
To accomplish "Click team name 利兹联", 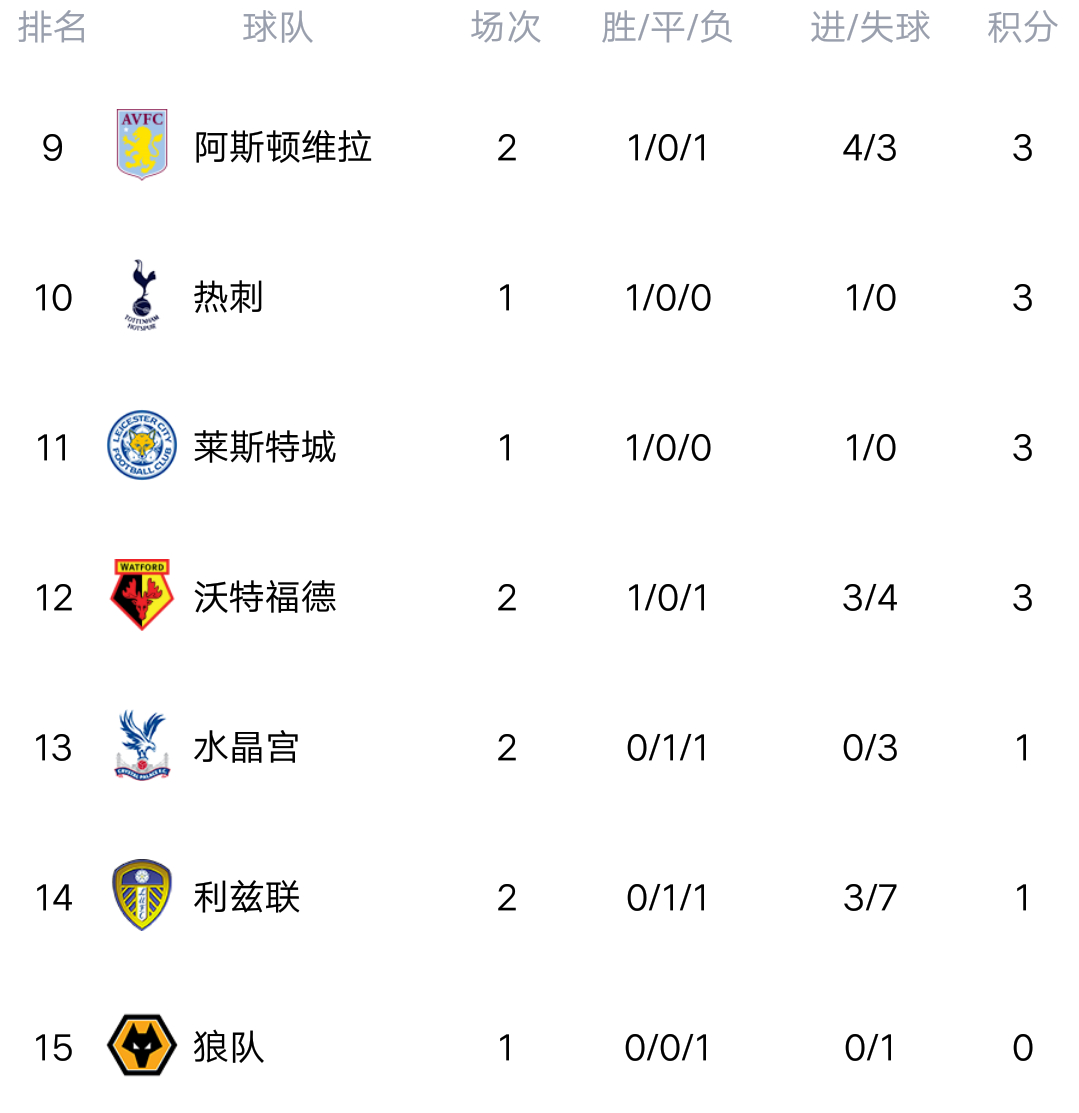I will [x=247, y=898].
